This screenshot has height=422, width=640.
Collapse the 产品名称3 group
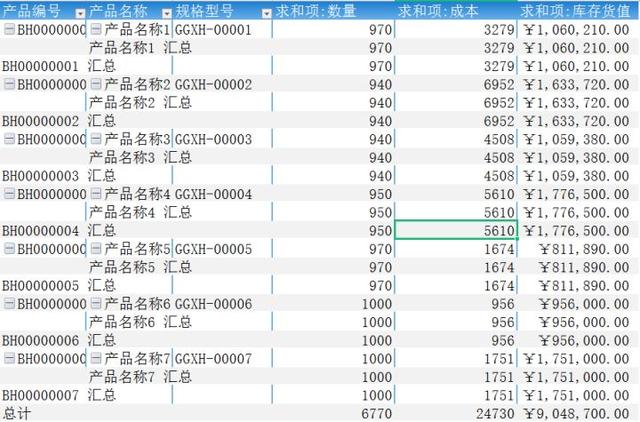96,139
